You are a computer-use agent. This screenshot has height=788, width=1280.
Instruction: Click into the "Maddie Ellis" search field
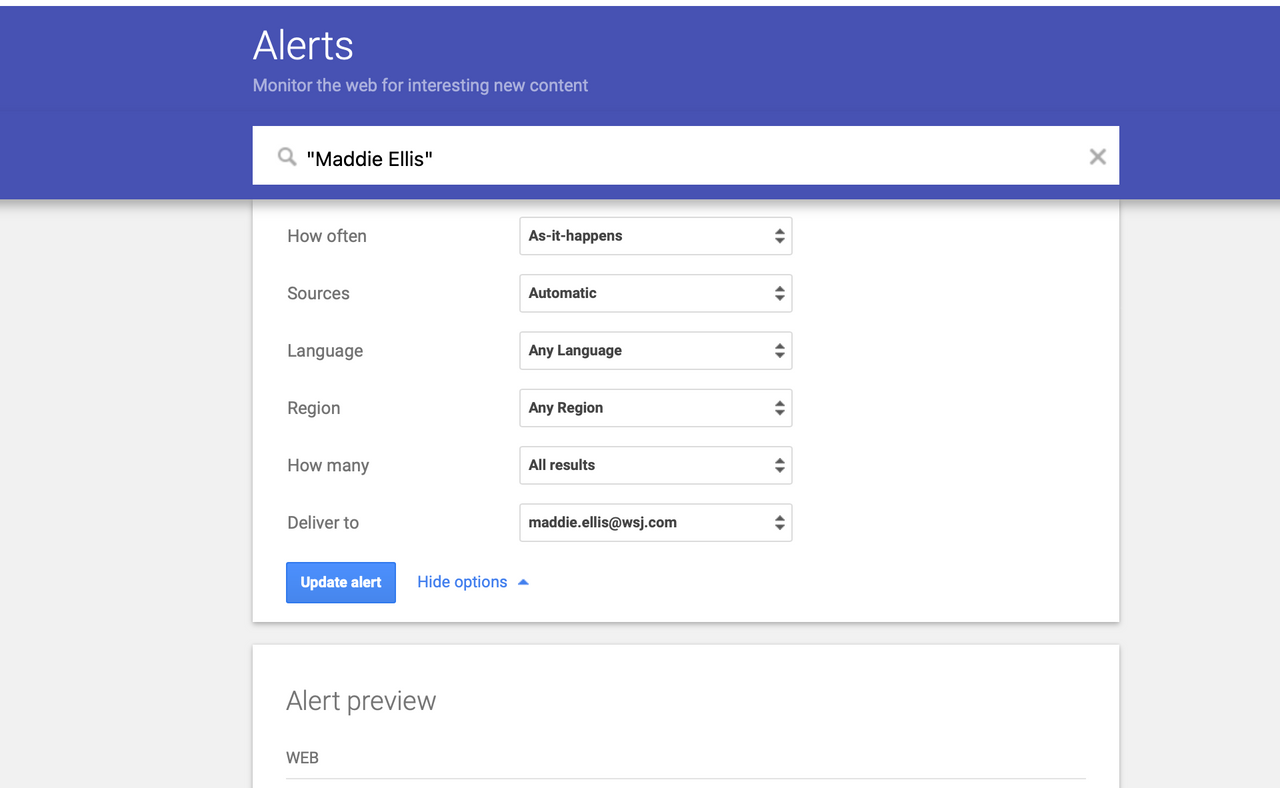[680, 158]
